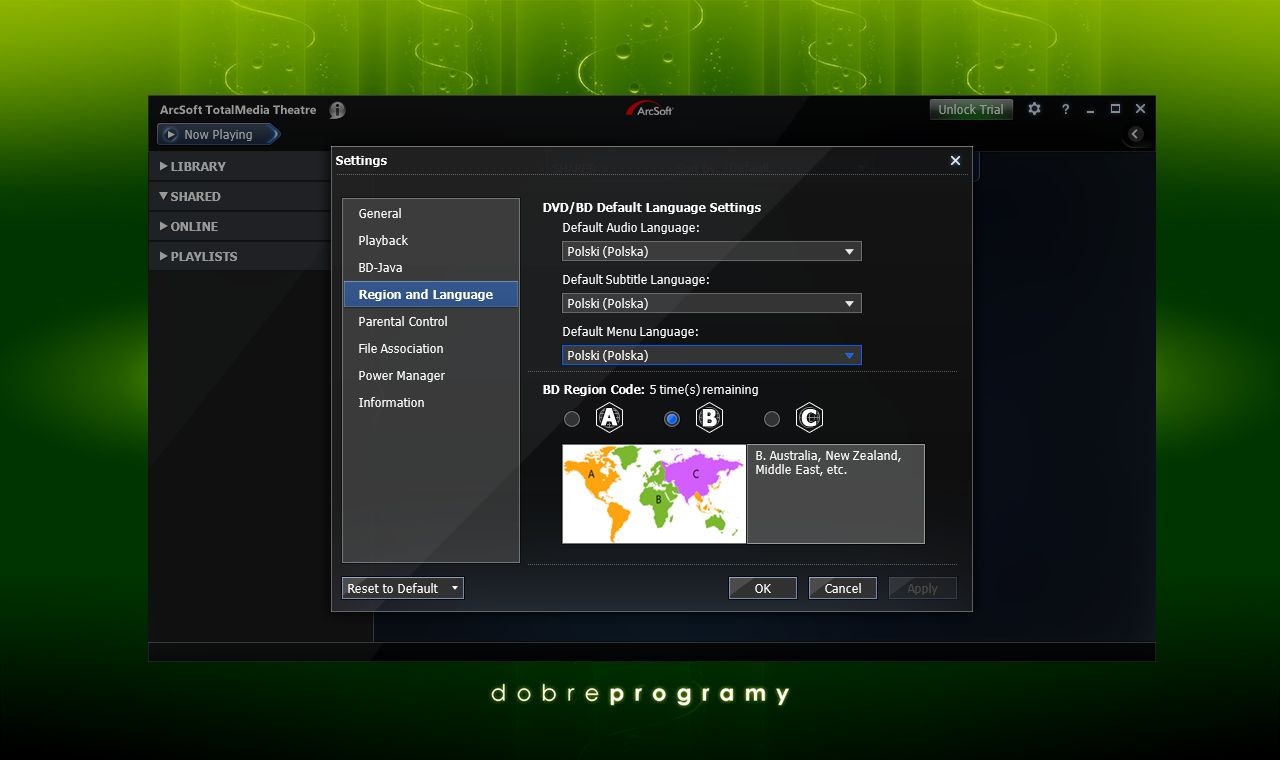Open Default Subtitle Language dropdown
This screenshot has height=760, width=1280.
tap(712, 303)
